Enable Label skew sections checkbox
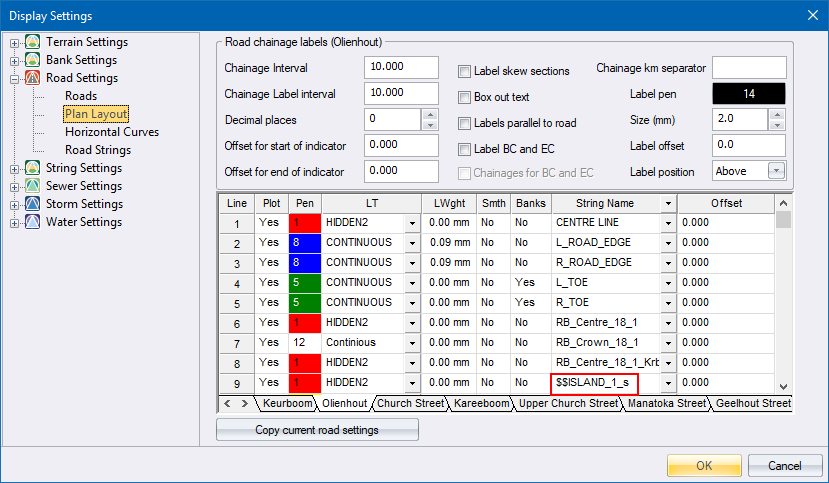The width and height of the screenshot is (829, 483). pos(465,72)
